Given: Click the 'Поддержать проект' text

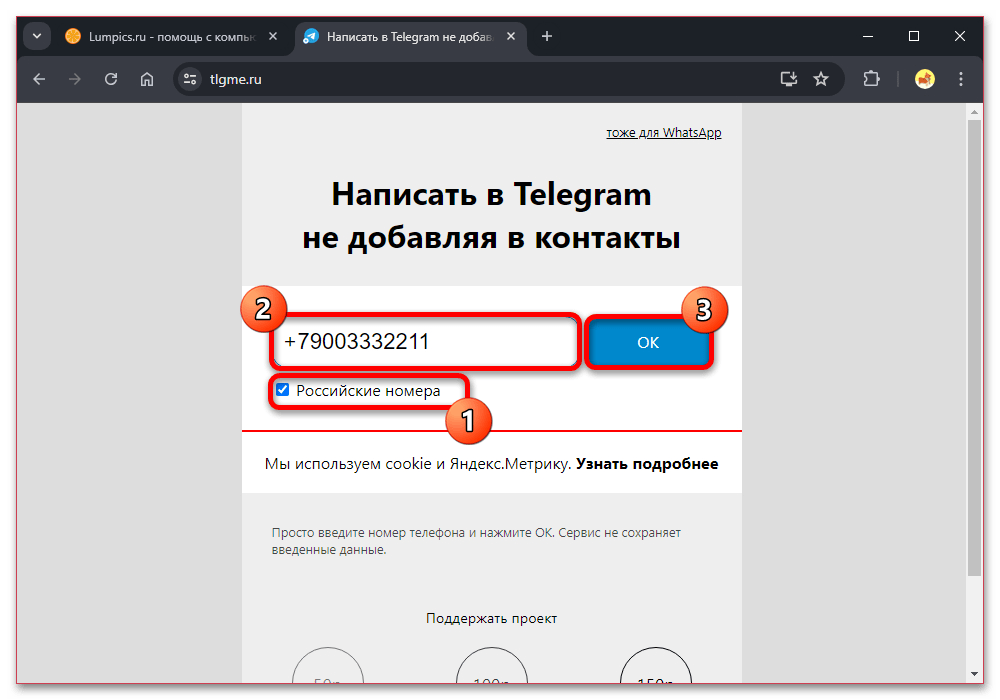Looking at the screenshot, I should [x=491, y=618].
